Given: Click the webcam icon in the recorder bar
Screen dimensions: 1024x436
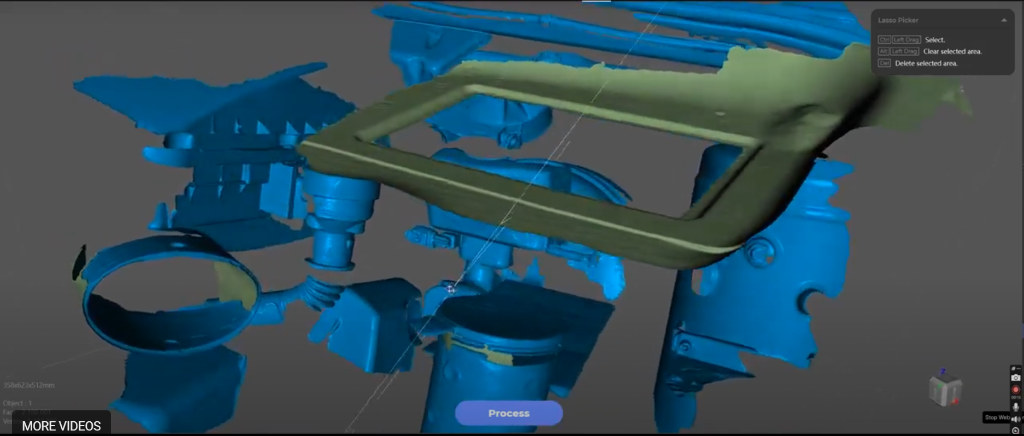Looking at the screenshot, I should (x=1016, y=430).
